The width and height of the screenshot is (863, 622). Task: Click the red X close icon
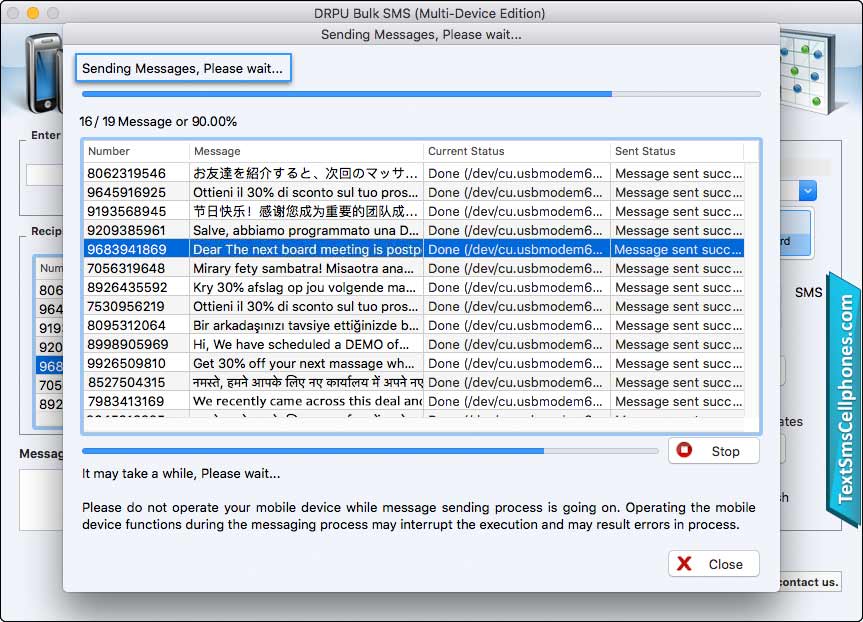pos(684,563)
